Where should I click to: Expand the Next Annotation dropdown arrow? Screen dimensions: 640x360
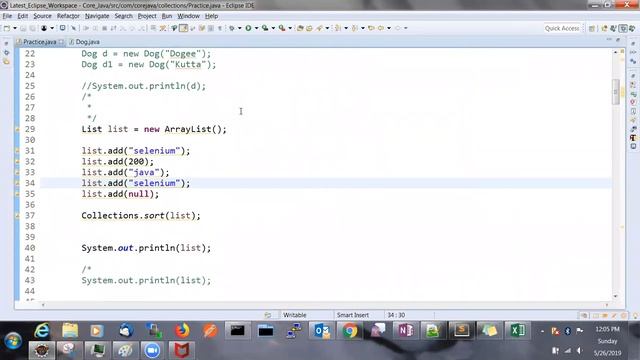346,28
